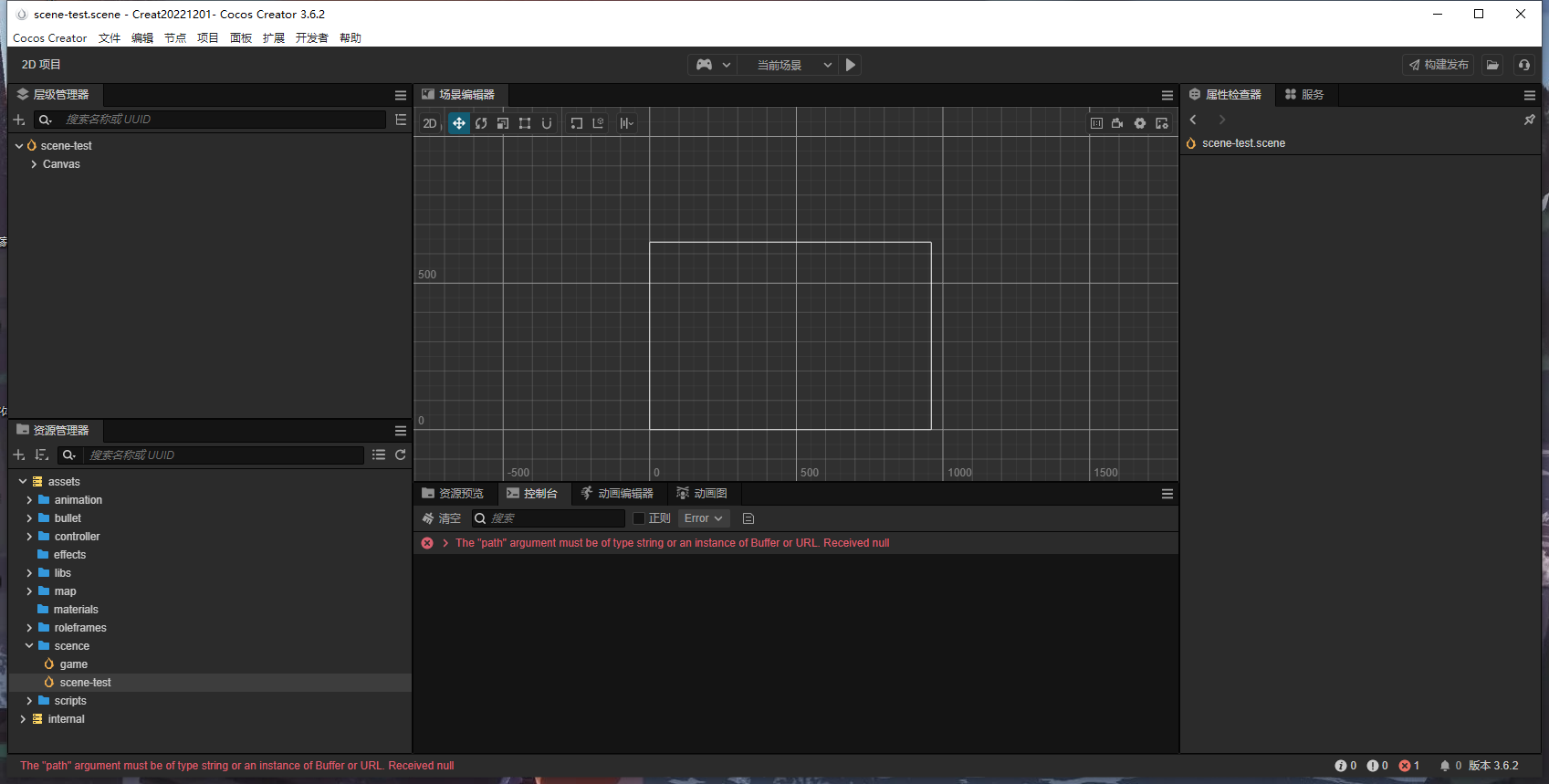Go back in the inspector history
The height and width of the screenshot is (784, 1549).
point(1193,120)
